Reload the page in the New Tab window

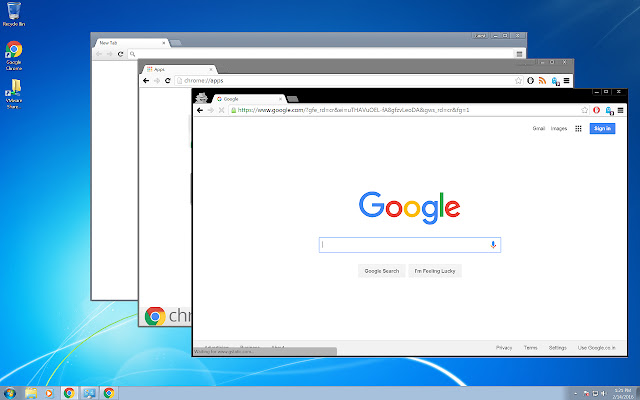click(120, 54)
